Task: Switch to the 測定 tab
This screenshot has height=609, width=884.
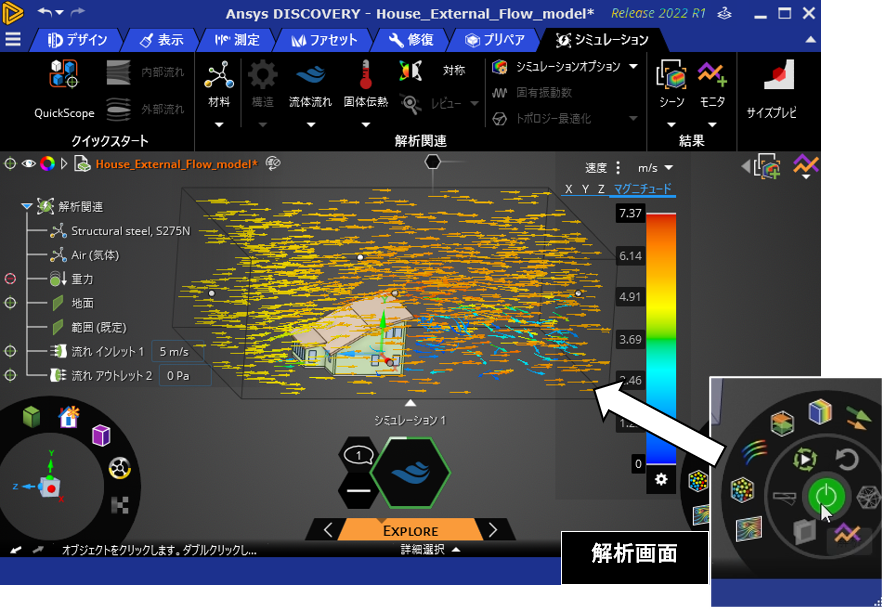Action: click(x=238, y=39)
